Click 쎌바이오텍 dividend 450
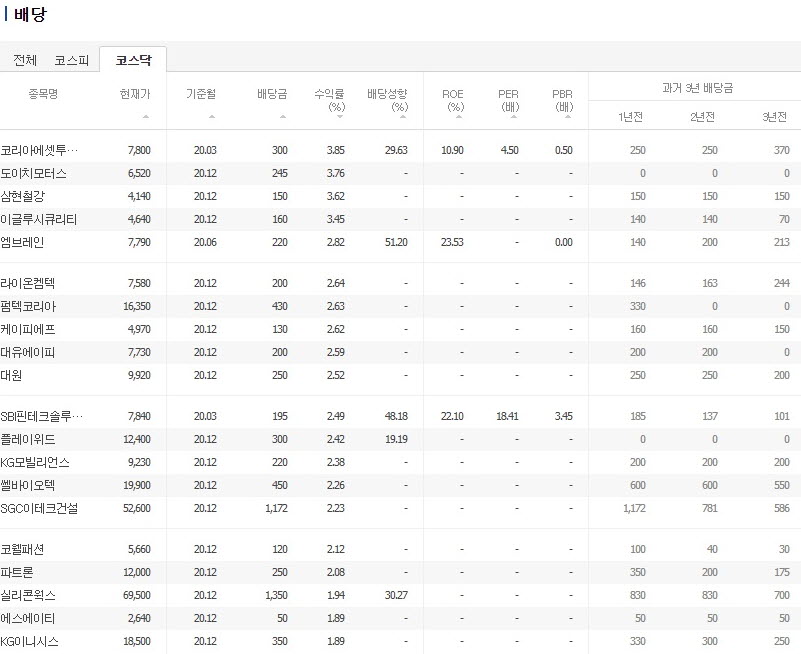This screenshot has height=654, width=801. point(279,485)
